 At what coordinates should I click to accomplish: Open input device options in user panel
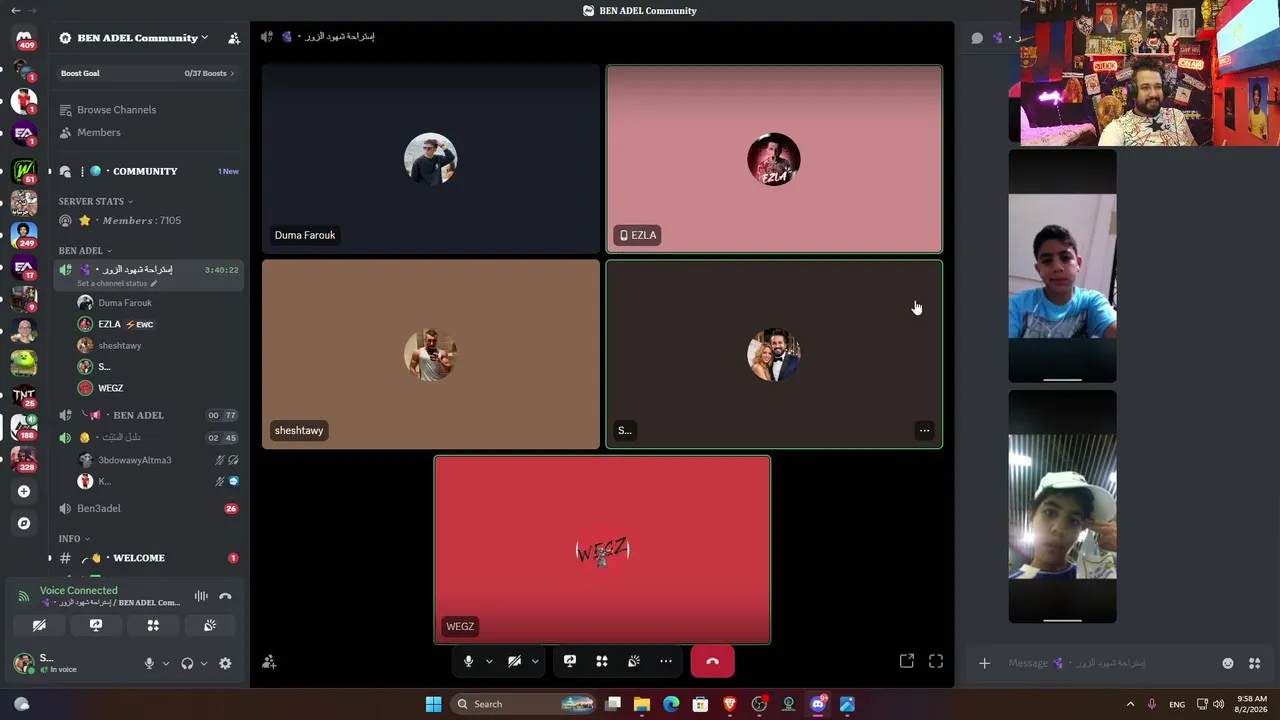tap(166, 663)
